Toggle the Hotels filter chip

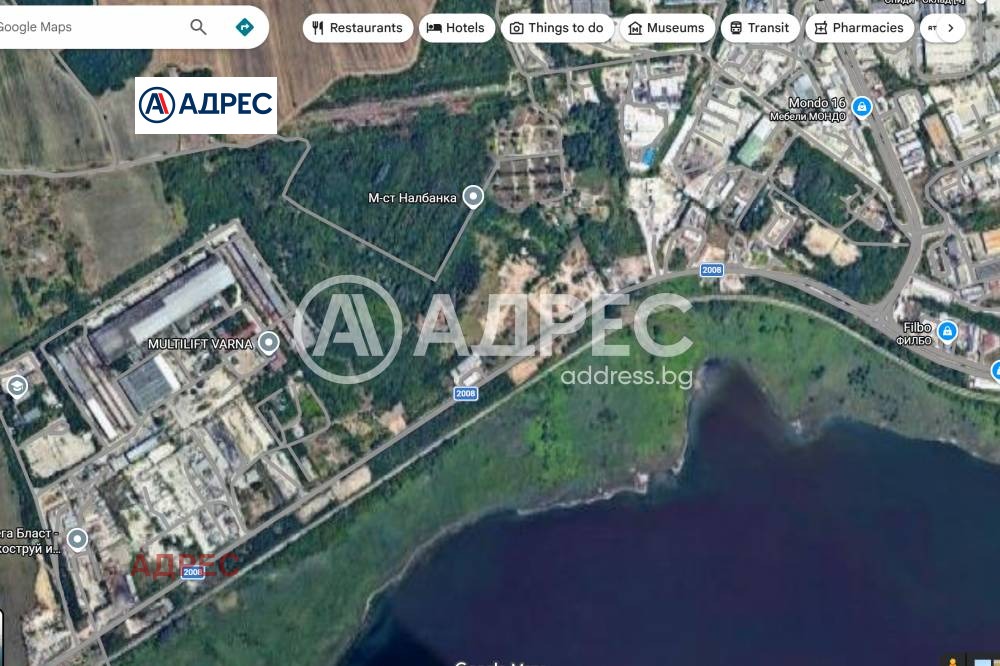457,27
